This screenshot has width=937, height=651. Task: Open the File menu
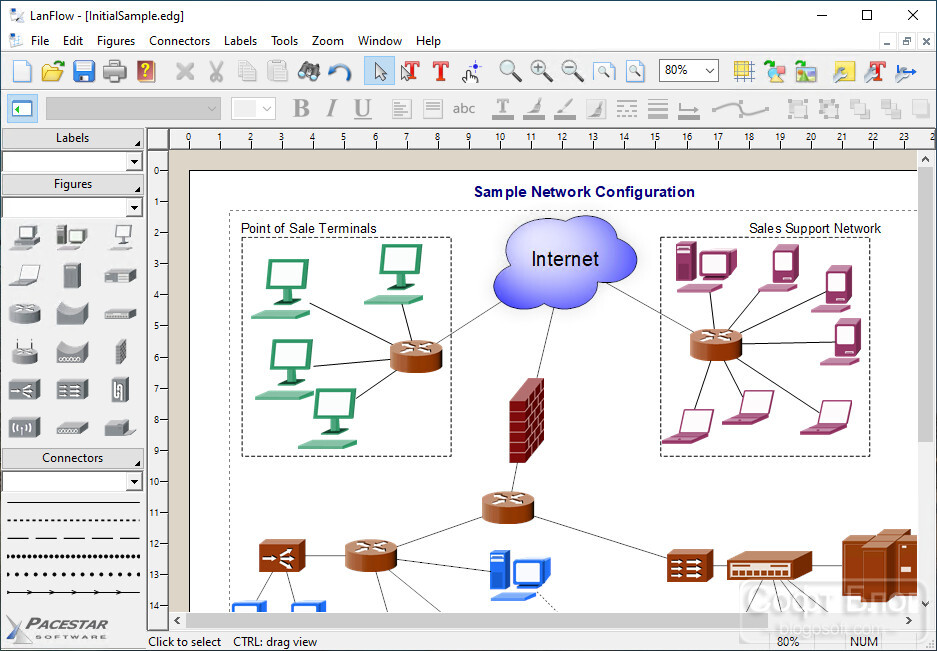(40, 41)
